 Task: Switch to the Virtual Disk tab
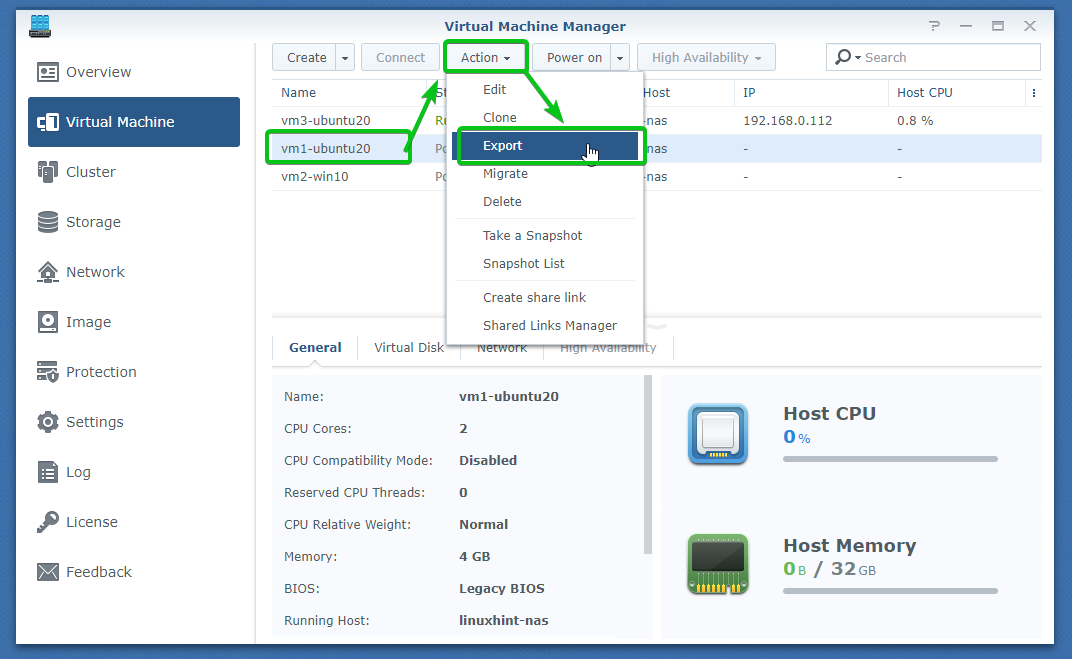click(409, 347)
